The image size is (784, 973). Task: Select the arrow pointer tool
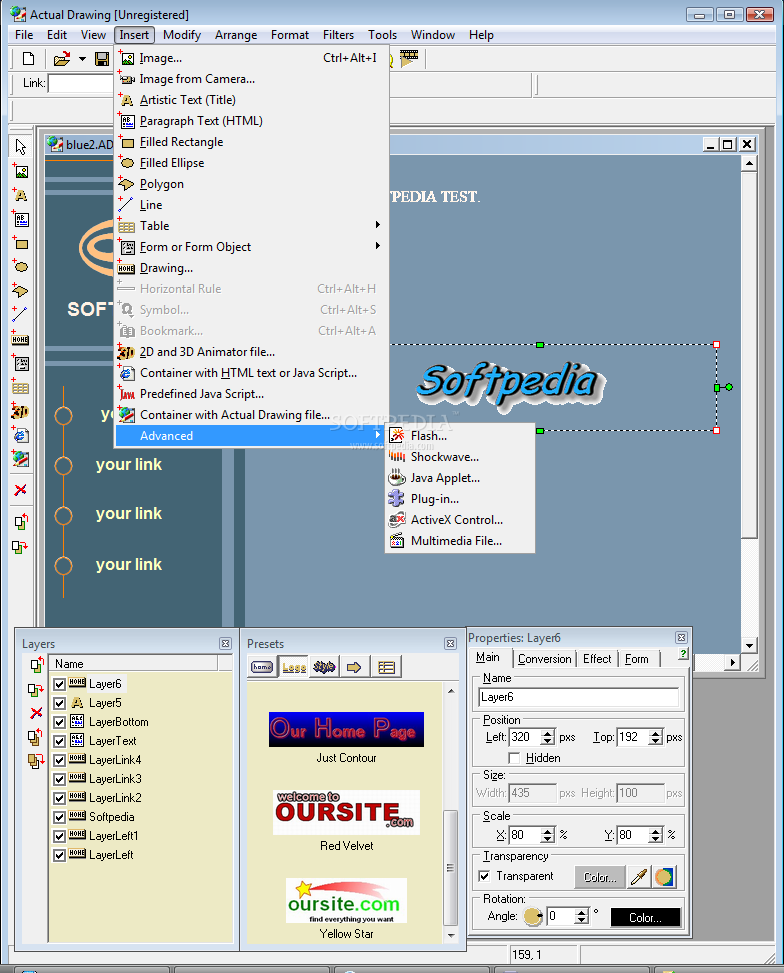(20, 147)
